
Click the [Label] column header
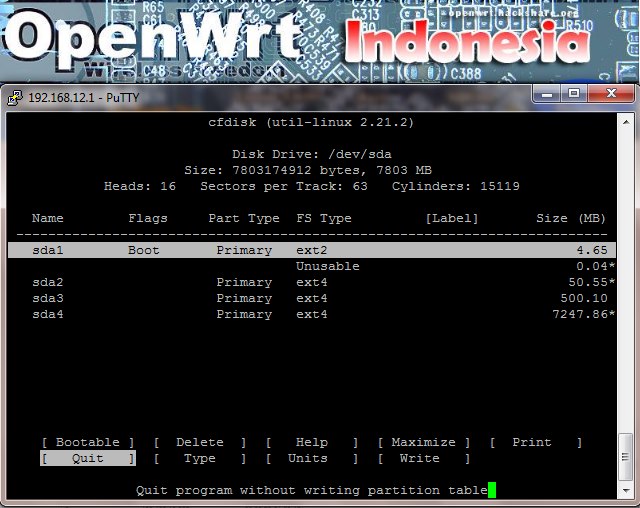(452, 218)
